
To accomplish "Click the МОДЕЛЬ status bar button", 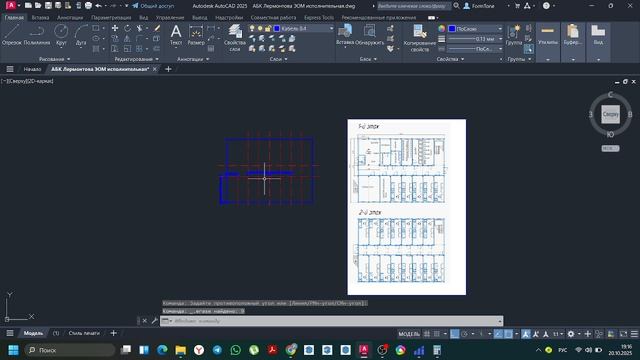I will 409,334.
